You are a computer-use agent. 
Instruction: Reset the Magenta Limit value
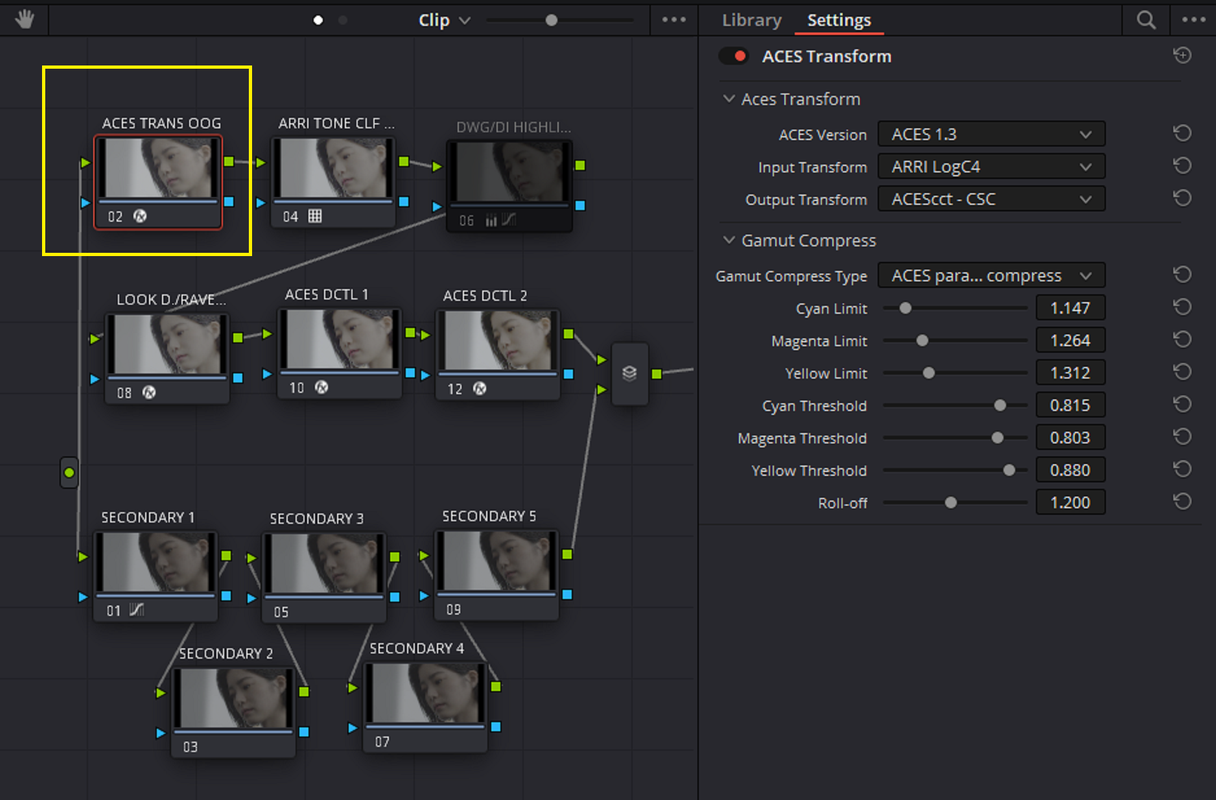[1182, 340]
